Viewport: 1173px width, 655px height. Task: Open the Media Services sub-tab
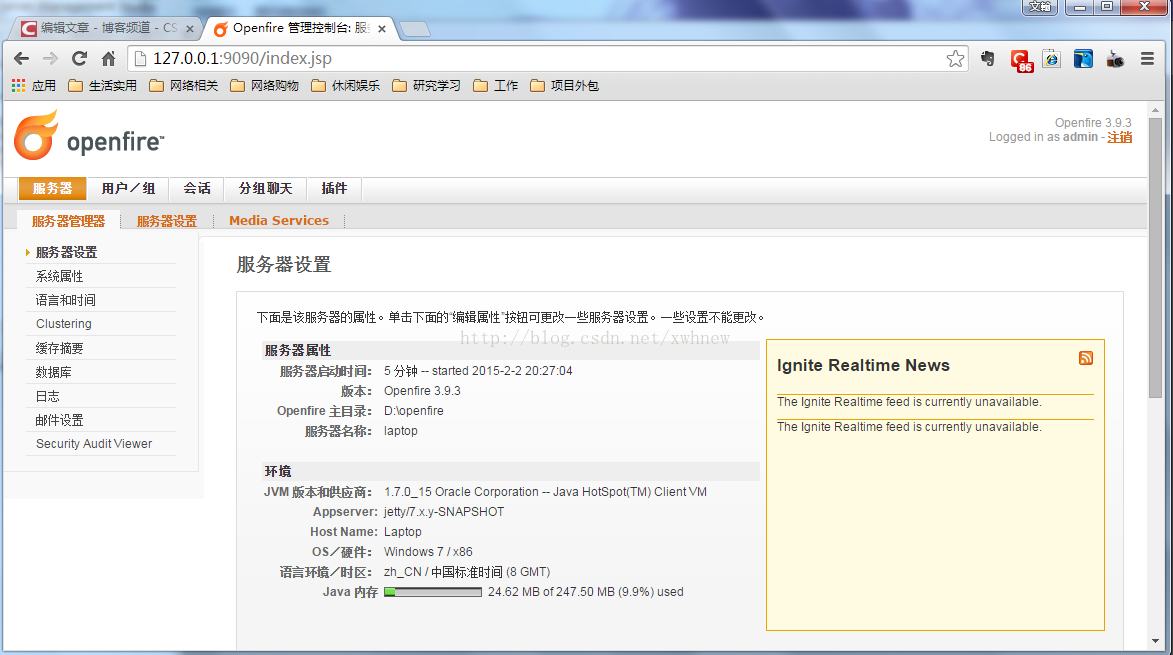click(x=279, y=221)
